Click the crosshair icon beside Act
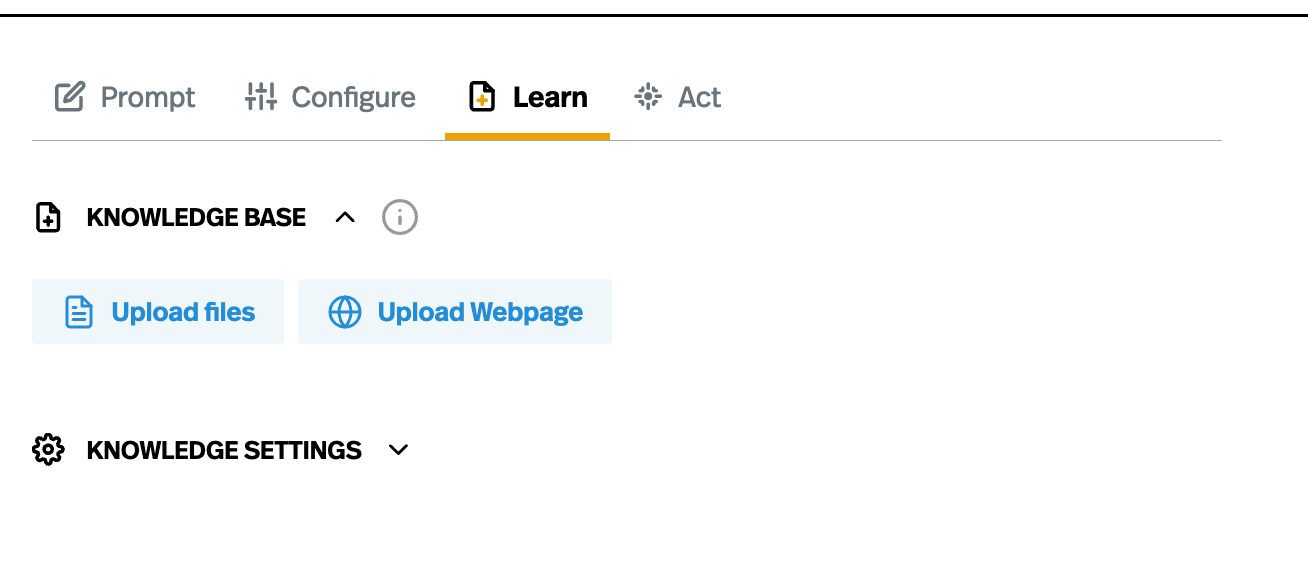 (648, 97)
